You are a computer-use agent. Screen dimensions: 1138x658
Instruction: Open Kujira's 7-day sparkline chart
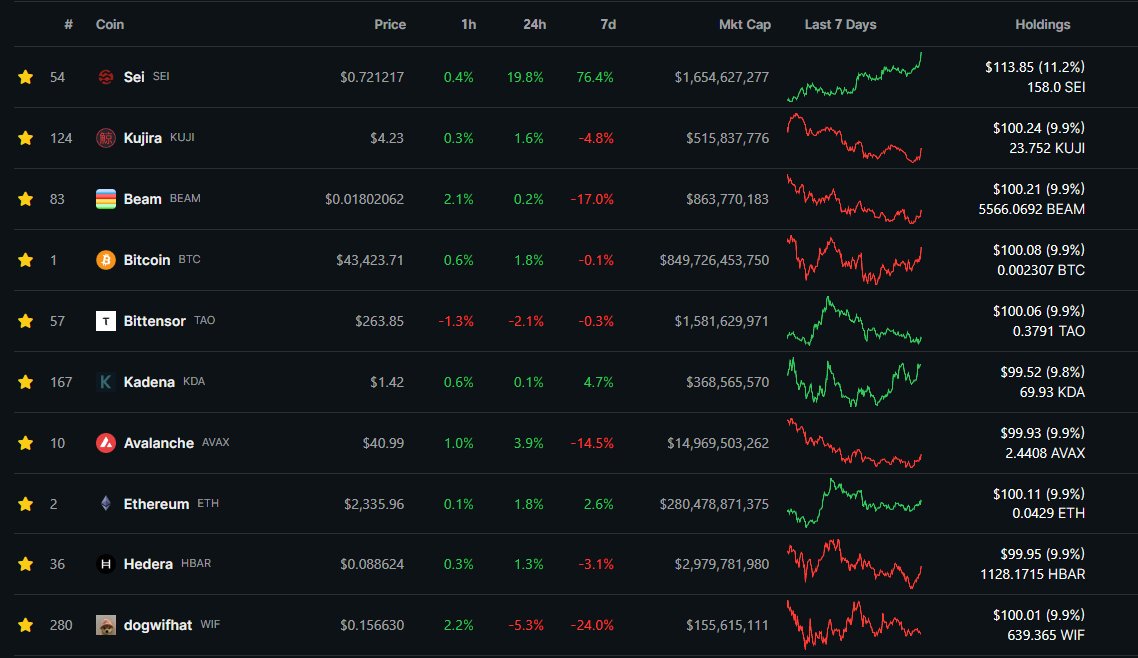[x=854, y=138]
